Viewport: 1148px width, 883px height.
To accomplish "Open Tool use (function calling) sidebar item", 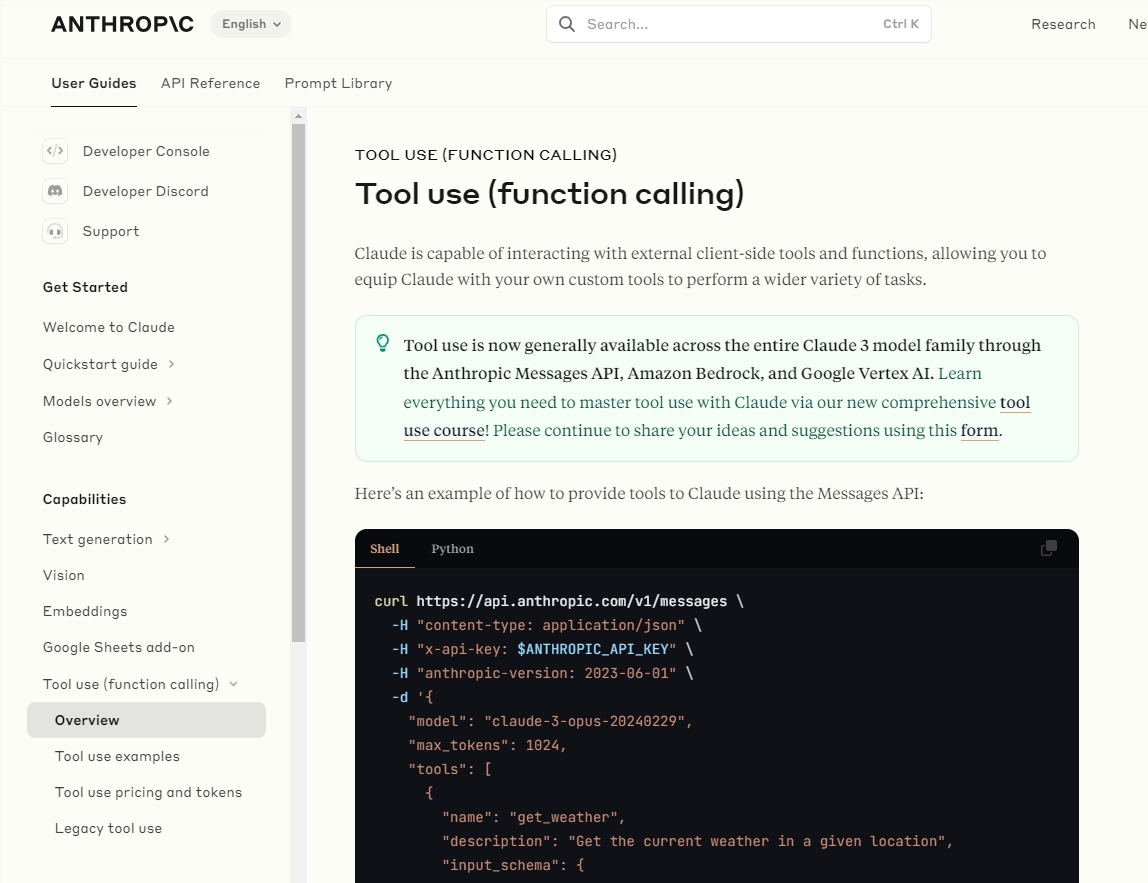I will coord(131,684).
